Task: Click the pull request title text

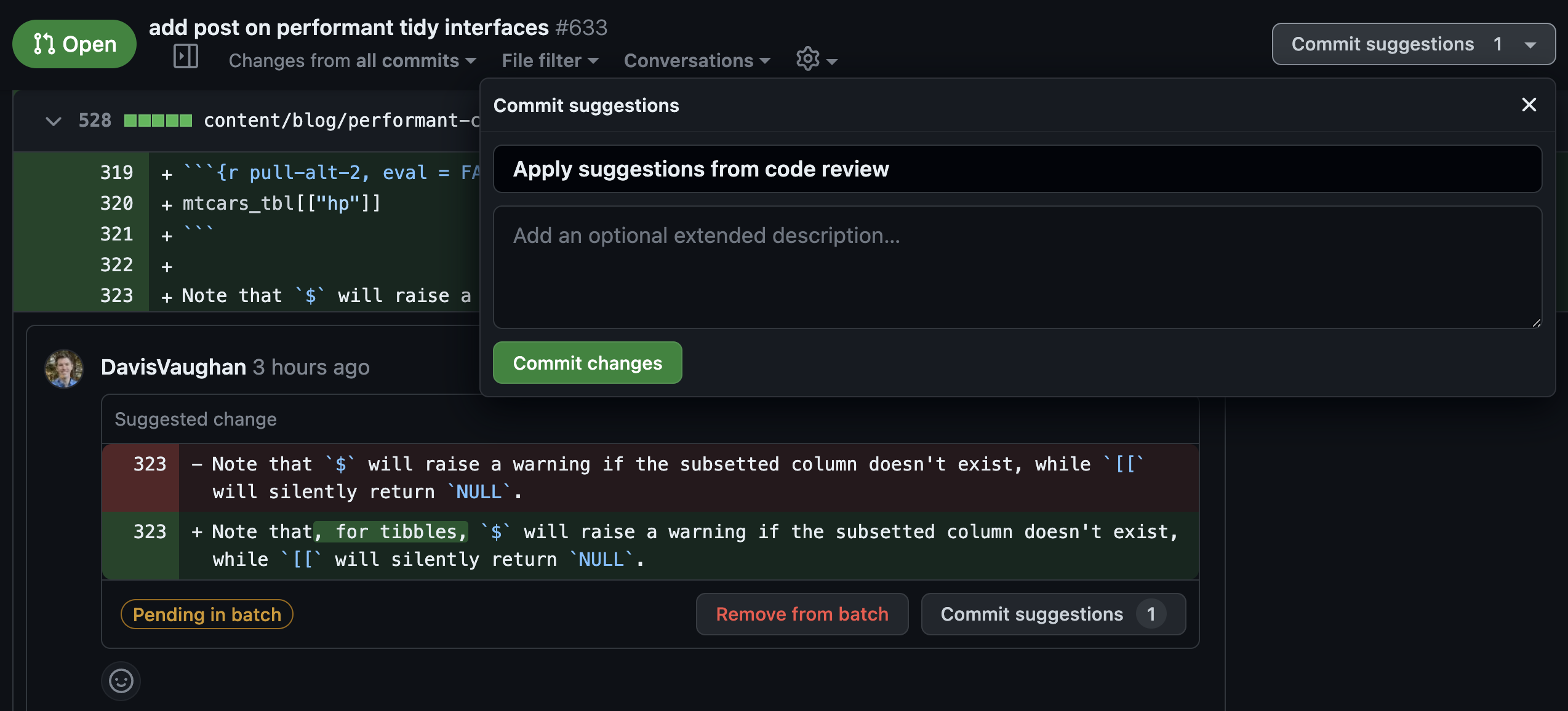Action: click(348, 27)
